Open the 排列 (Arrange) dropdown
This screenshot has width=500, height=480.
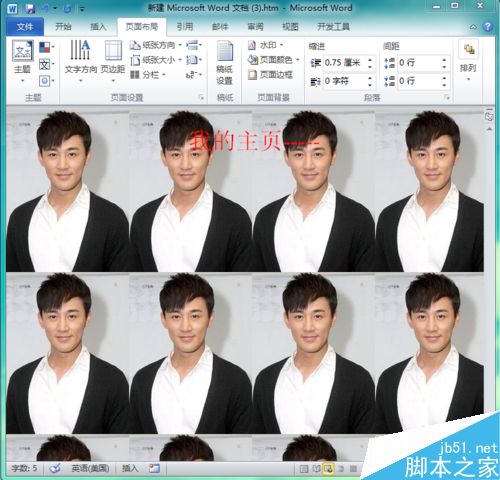pyautogui.click(x=468, y=61)
